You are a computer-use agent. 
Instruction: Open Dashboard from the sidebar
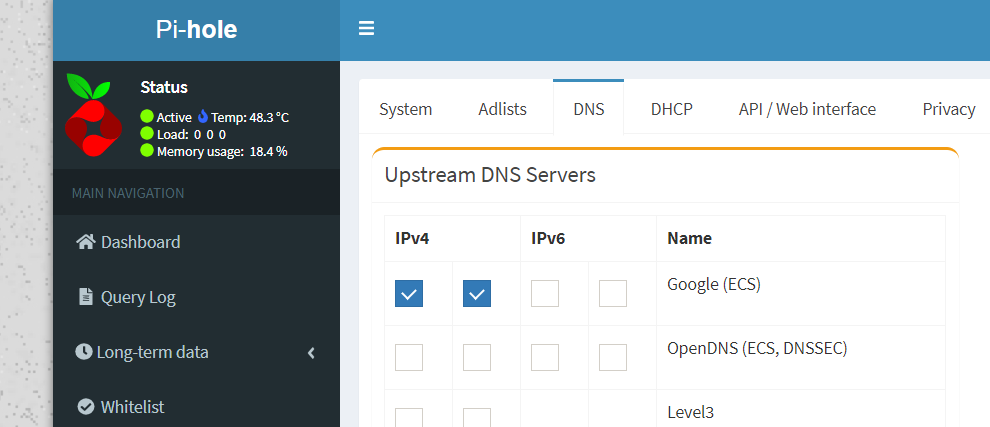click(x=196, y=242)
